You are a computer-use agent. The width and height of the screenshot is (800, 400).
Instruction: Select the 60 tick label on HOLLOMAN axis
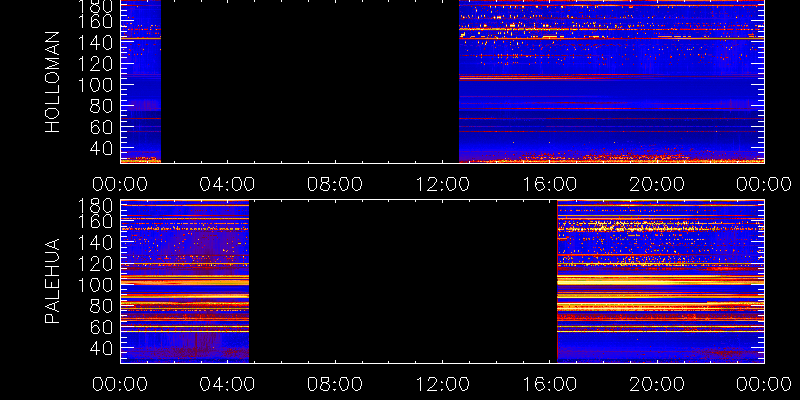pyautogui.click(x=104, y=127)
